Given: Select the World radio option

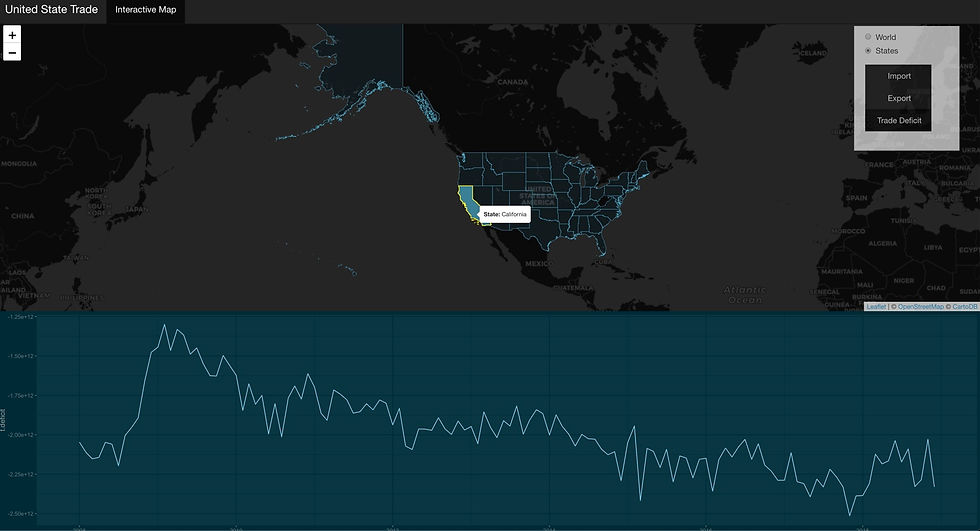Looking at the screenshot, I should point(868,37).
